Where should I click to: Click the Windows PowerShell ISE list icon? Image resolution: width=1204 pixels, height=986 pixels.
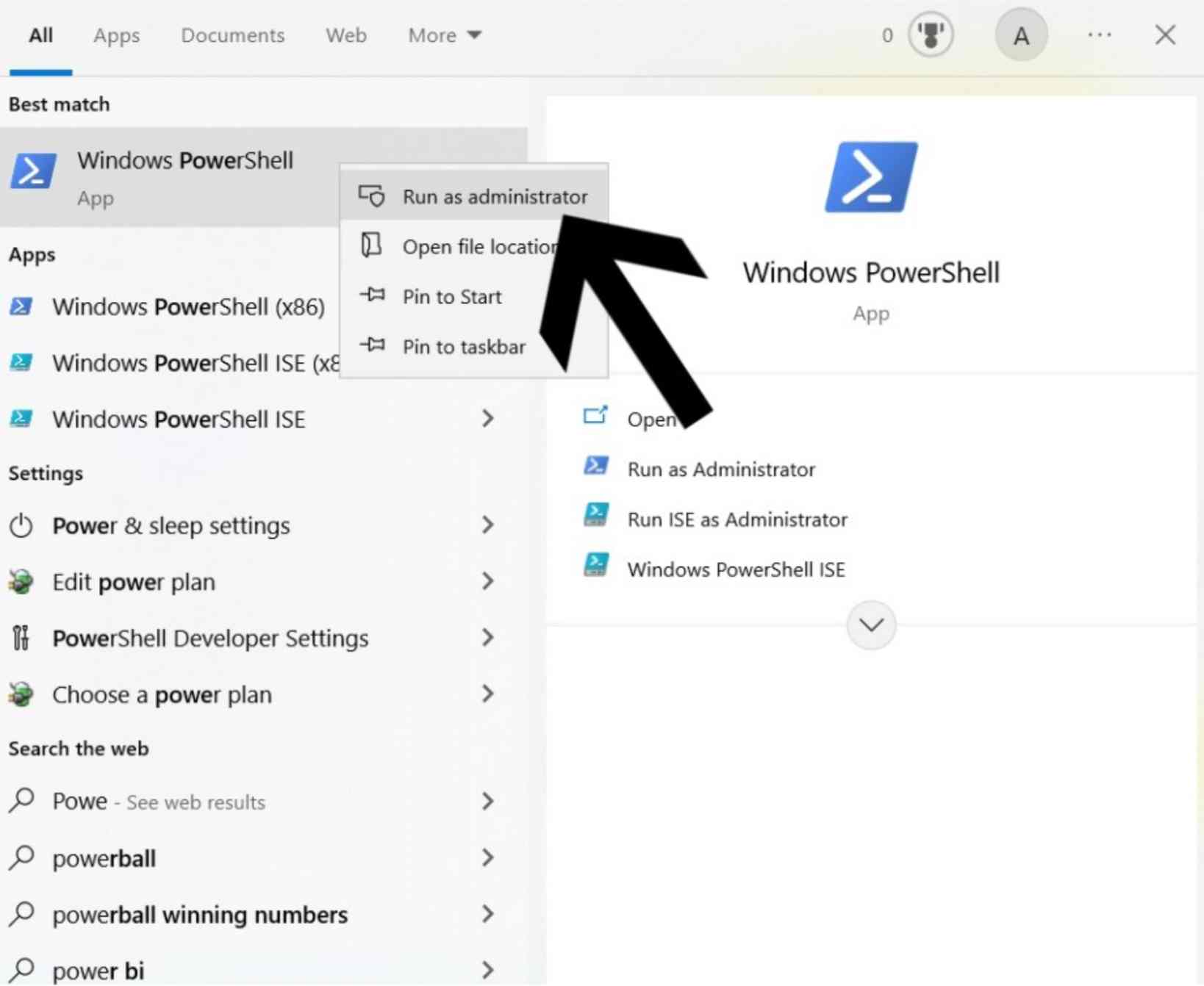coord(21,418)
